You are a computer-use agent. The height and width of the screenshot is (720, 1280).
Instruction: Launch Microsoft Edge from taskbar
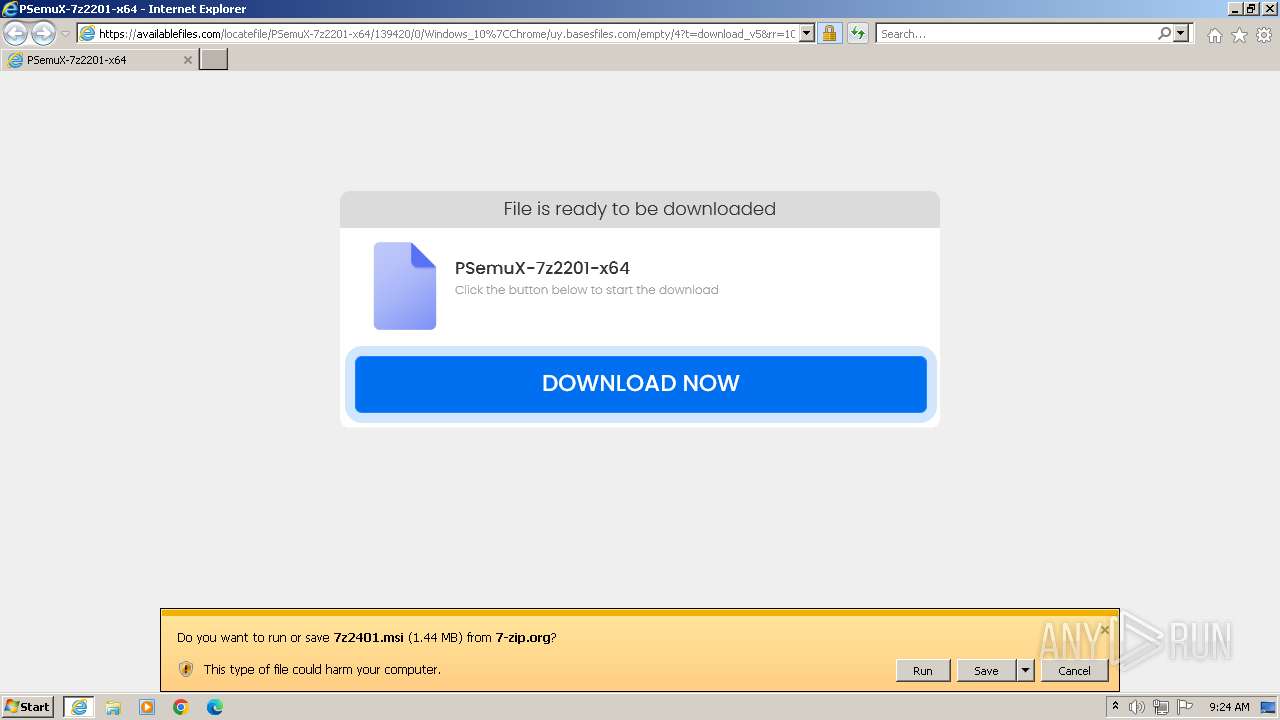coord(215,707)
